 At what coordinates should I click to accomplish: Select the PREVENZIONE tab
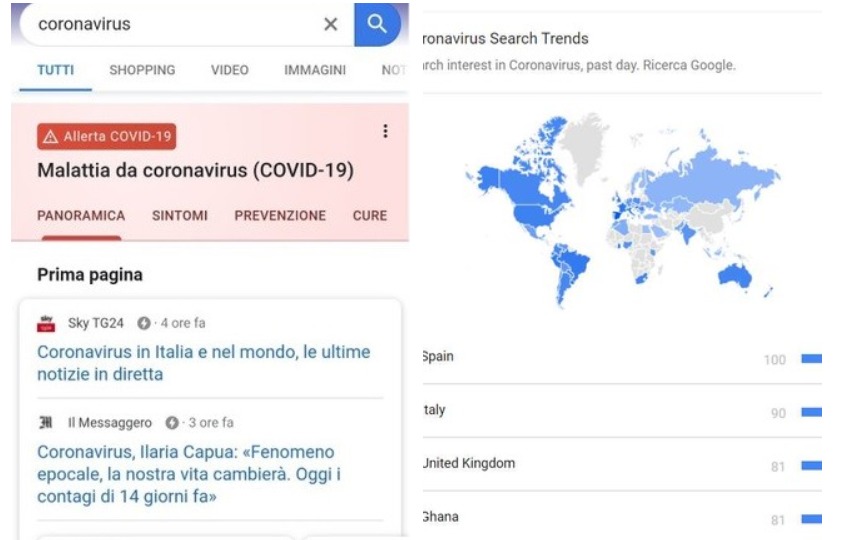click(x=280, y=216)
